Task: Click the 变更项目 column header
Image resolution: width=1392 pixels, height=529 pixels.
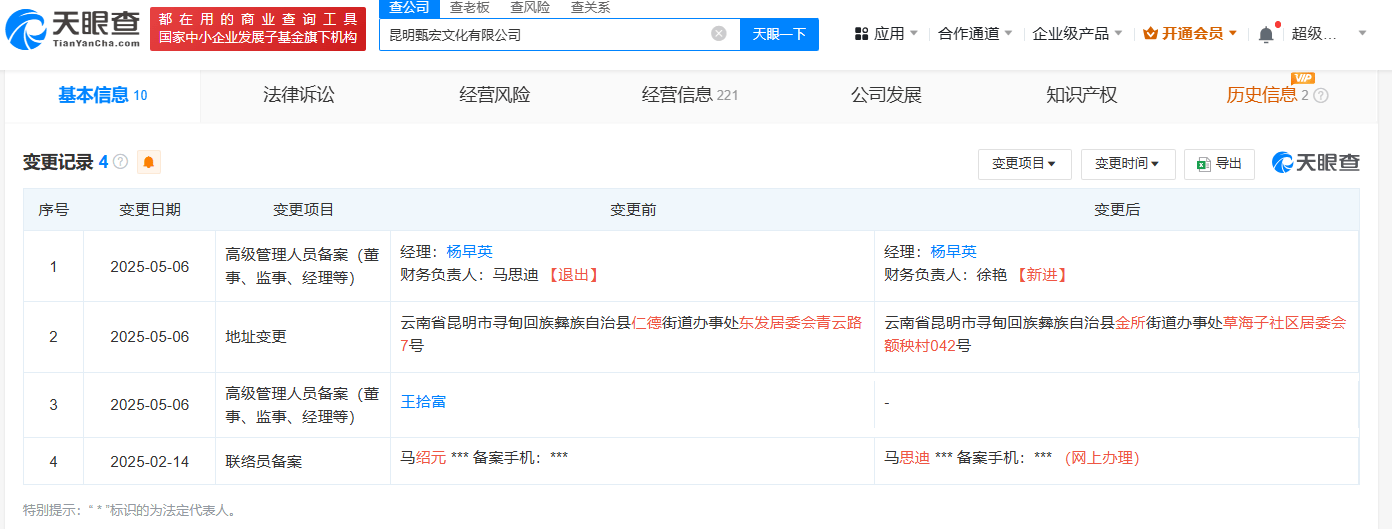Action: (x=304, y=210)
